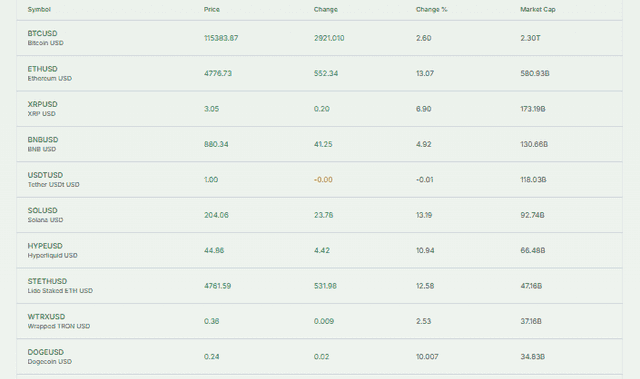Sort by the Price column header
640x379 pixels.
tap(212, 9)
